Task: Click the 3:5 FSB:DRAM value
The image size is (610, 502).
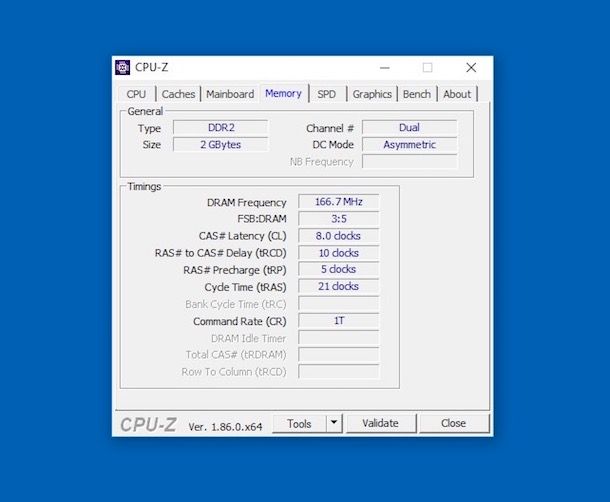Action: pyautogui.click(x=339, y=219)
